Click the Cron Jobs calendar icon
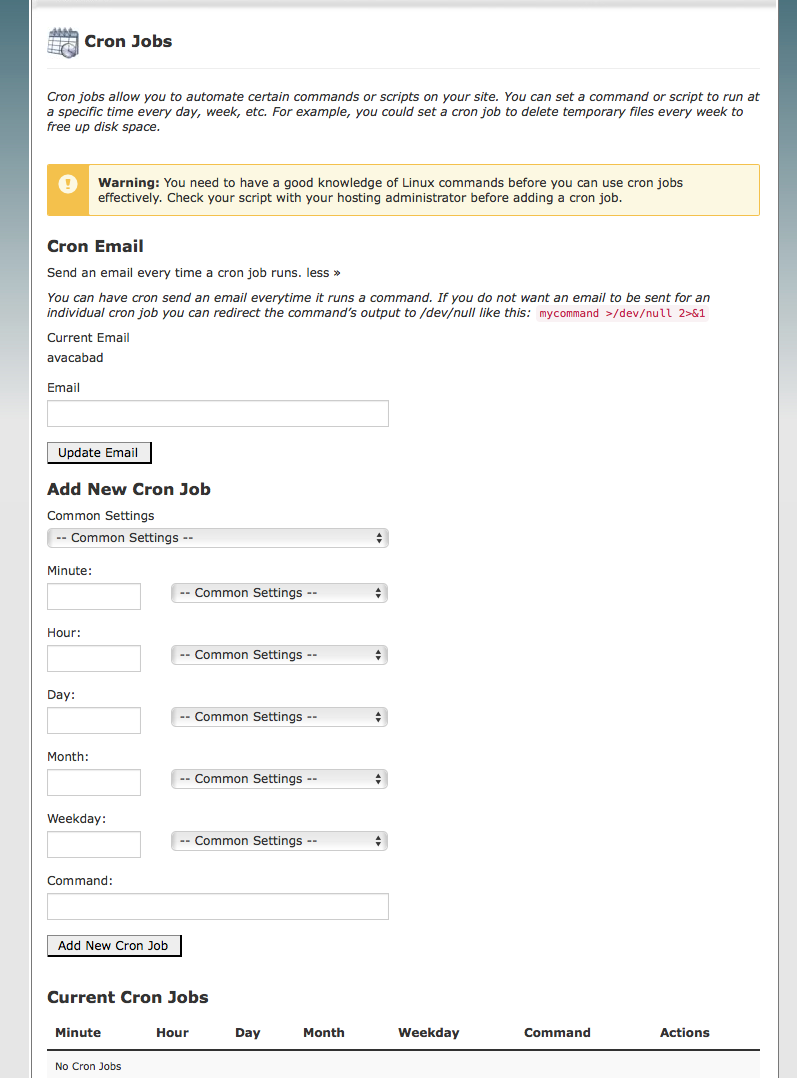Screen dimensions: 797x1078 pyautogui.click(x=62, y=42)
